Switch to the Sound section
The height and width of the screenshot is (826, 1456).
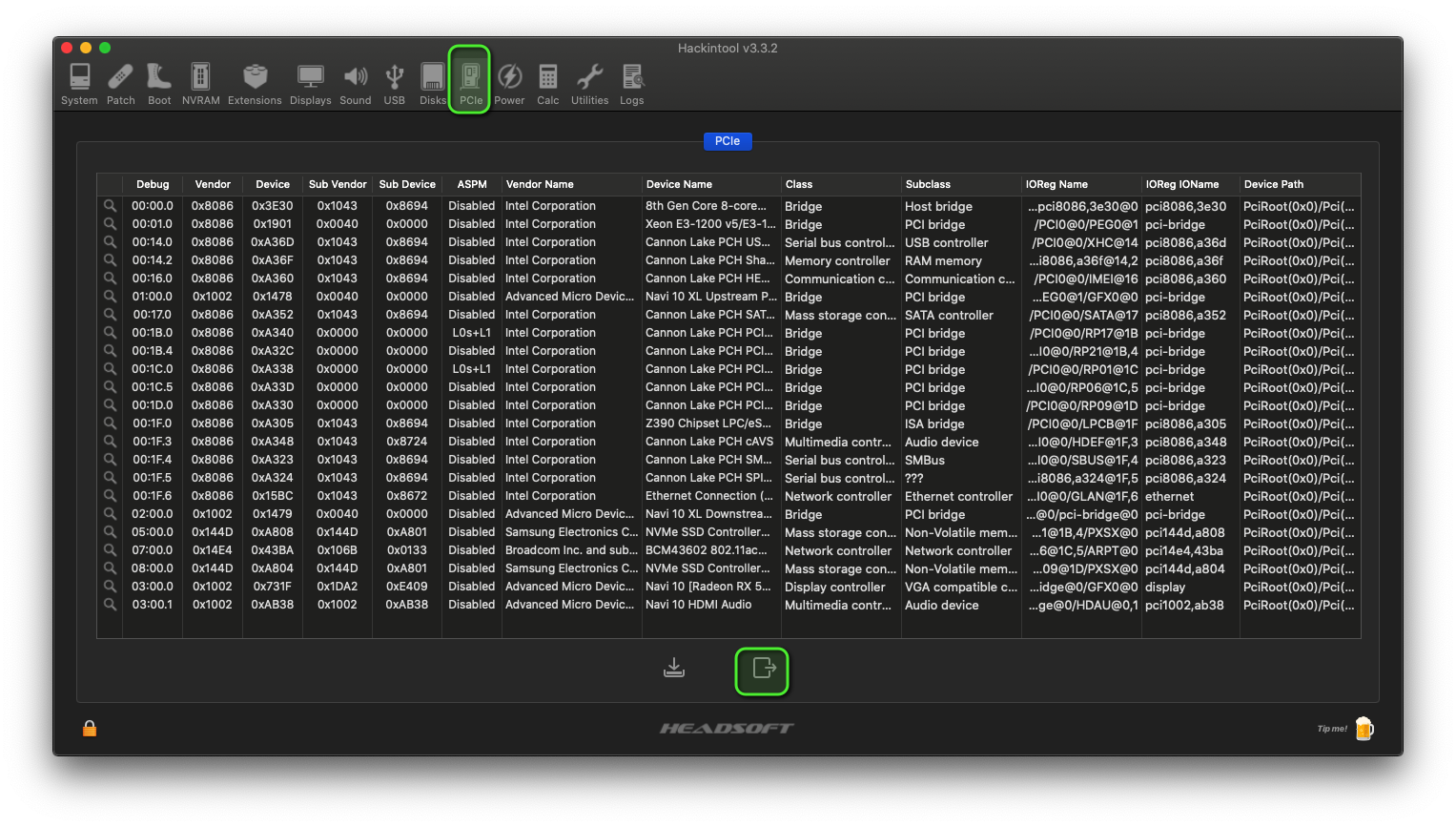pos(356,83)
